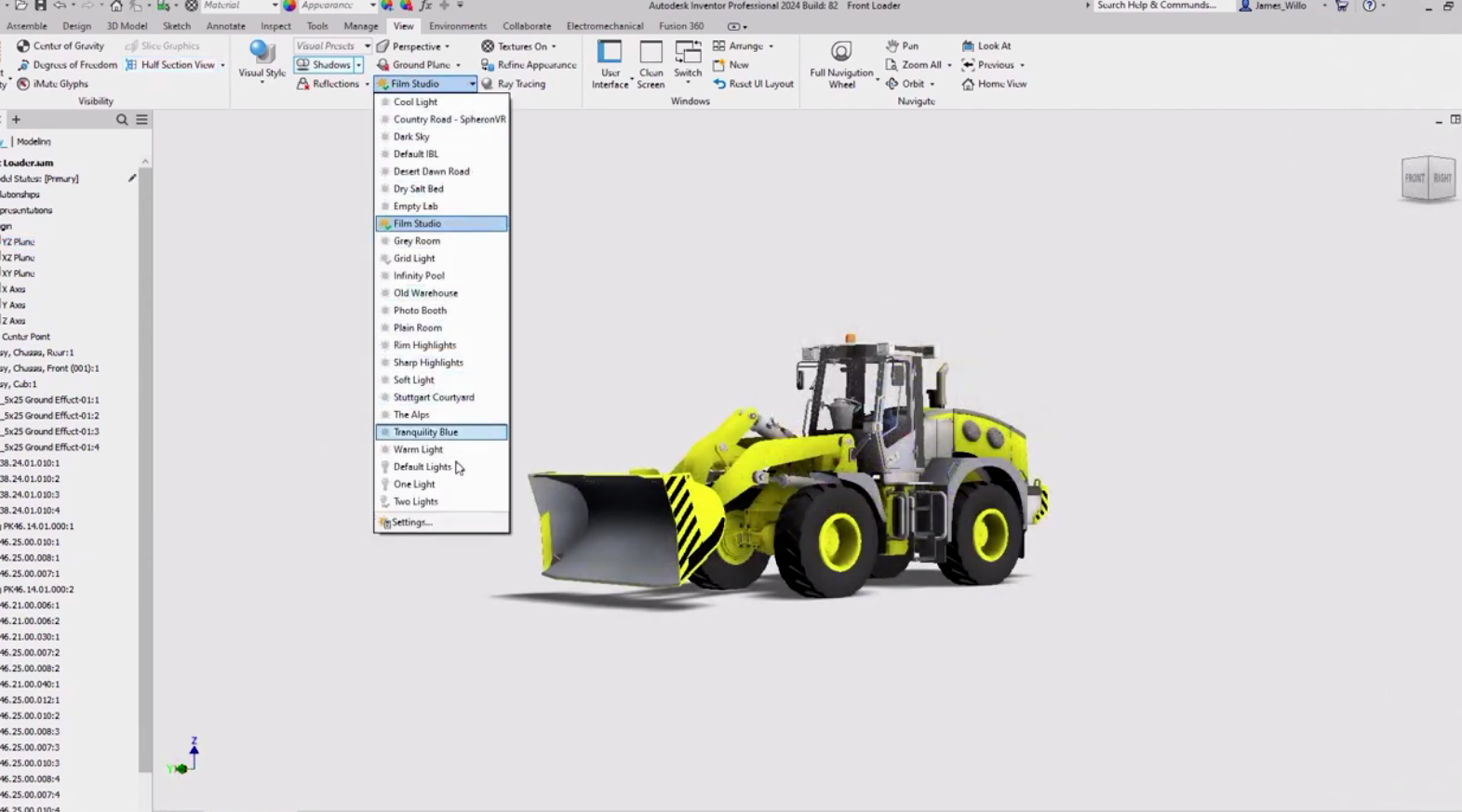Choose Country Road - SpheronVR lighting
The image size is (1462, 812).
point(442,119)
